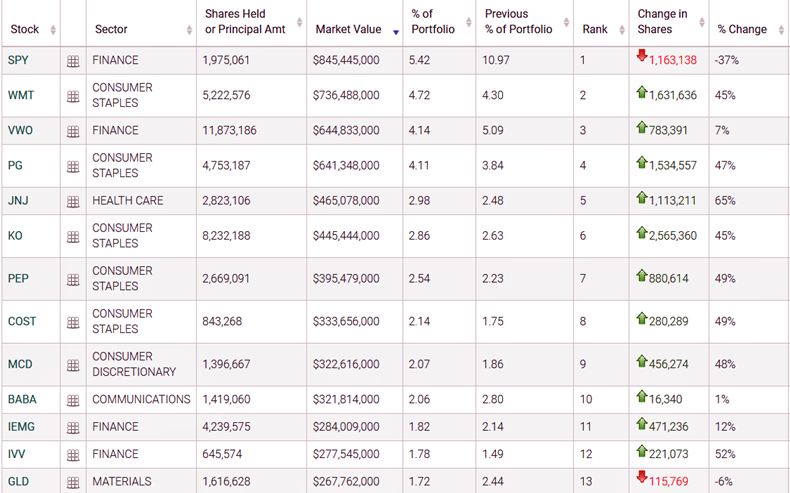Viewport: 790px width, 493px height.
Task: Click green up arrow in PG row
Action: [x=642, y=162]
